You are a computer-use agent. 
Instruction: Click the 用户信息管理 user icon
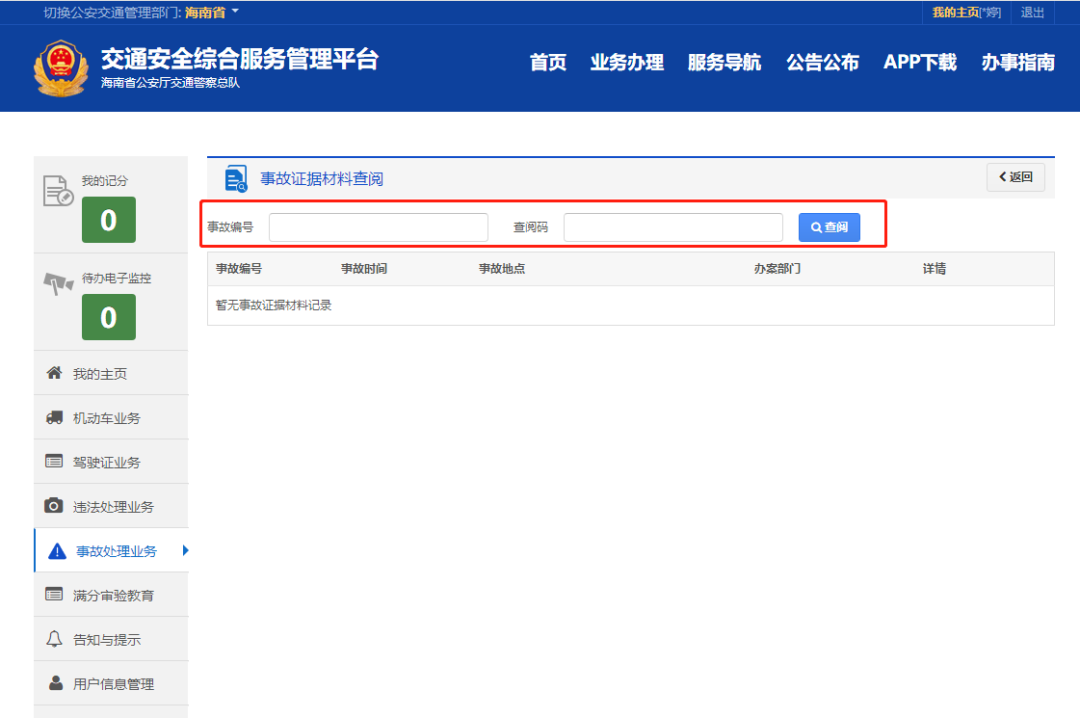pyautogui.click(x=55, y=683)
